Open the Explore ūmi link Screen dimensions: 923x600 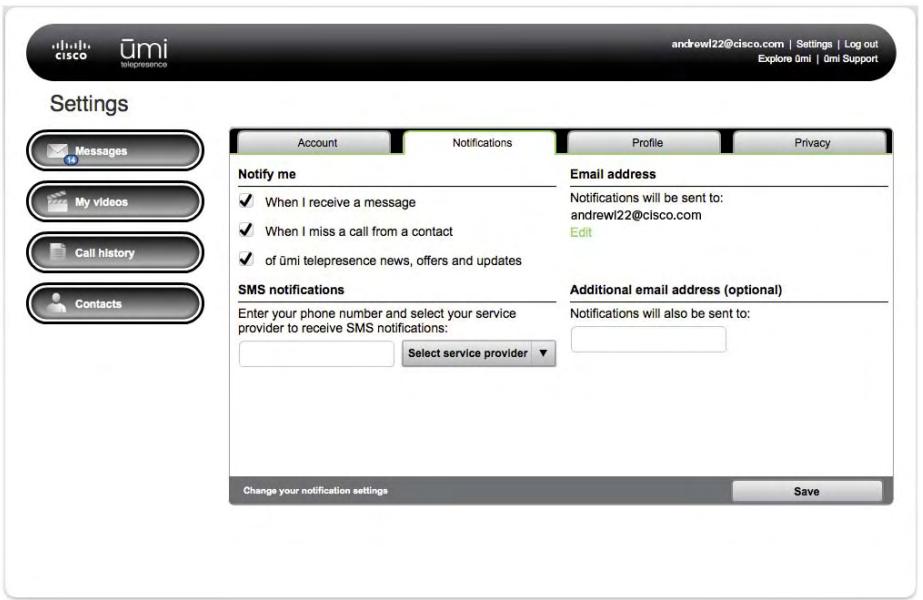pos(784,59)
